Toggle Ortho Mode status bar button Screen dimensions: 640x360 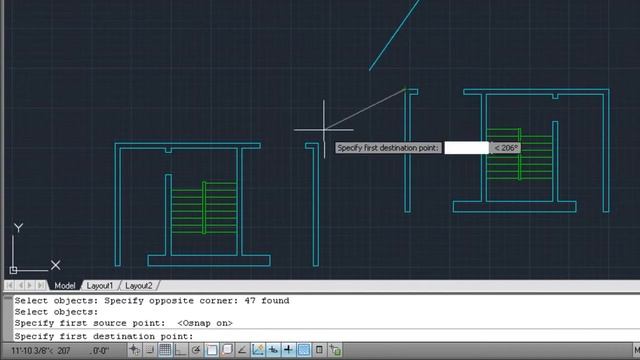(x=180, y=350)
